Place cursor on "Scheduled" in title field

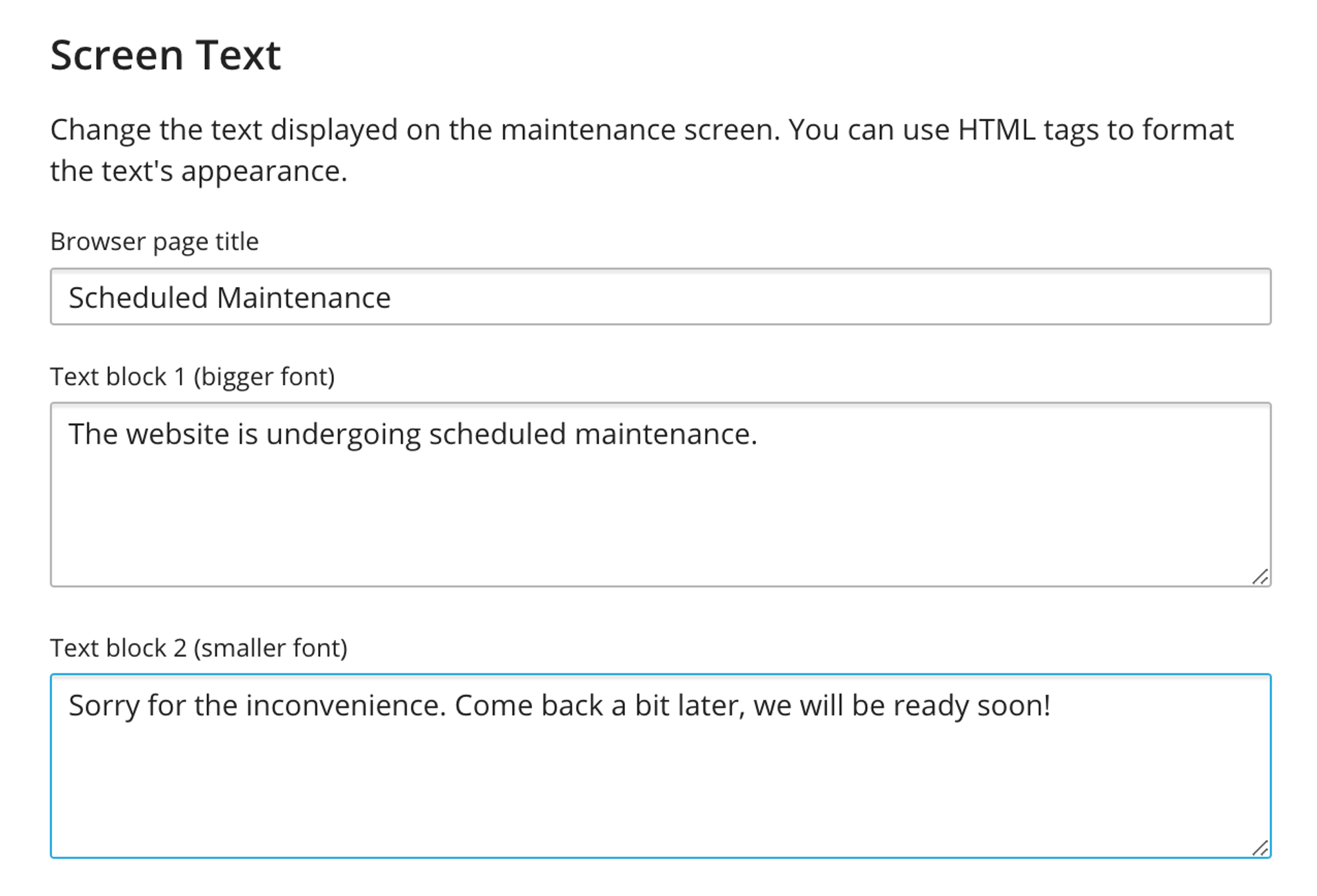pyautogui.click(x=138, y=298)
